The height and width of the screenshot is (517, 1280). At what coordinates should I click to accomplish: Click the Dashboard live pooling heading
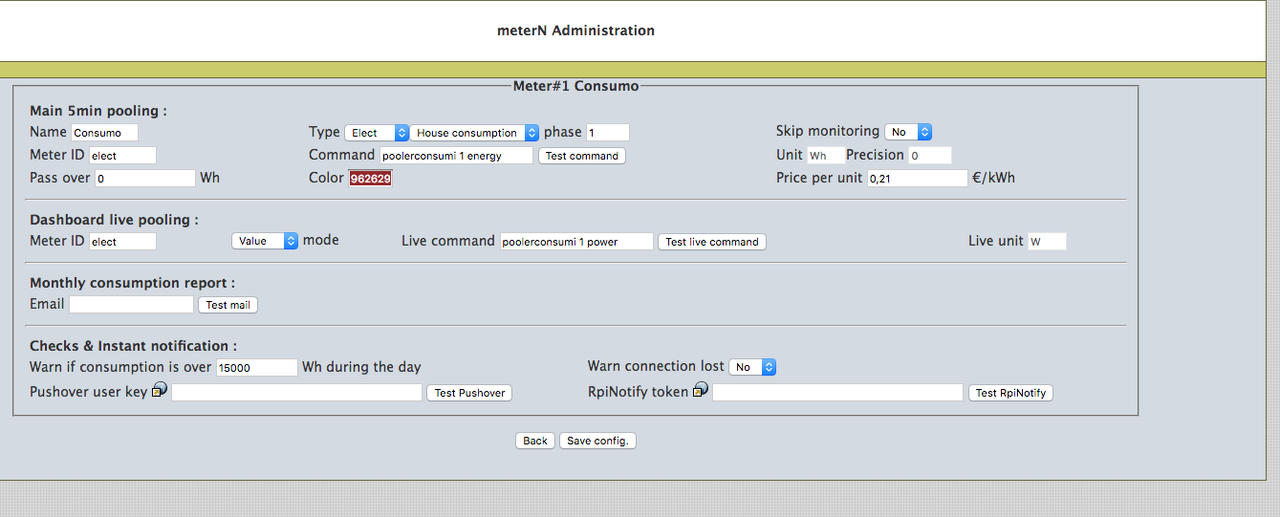(x=114, y=220)
